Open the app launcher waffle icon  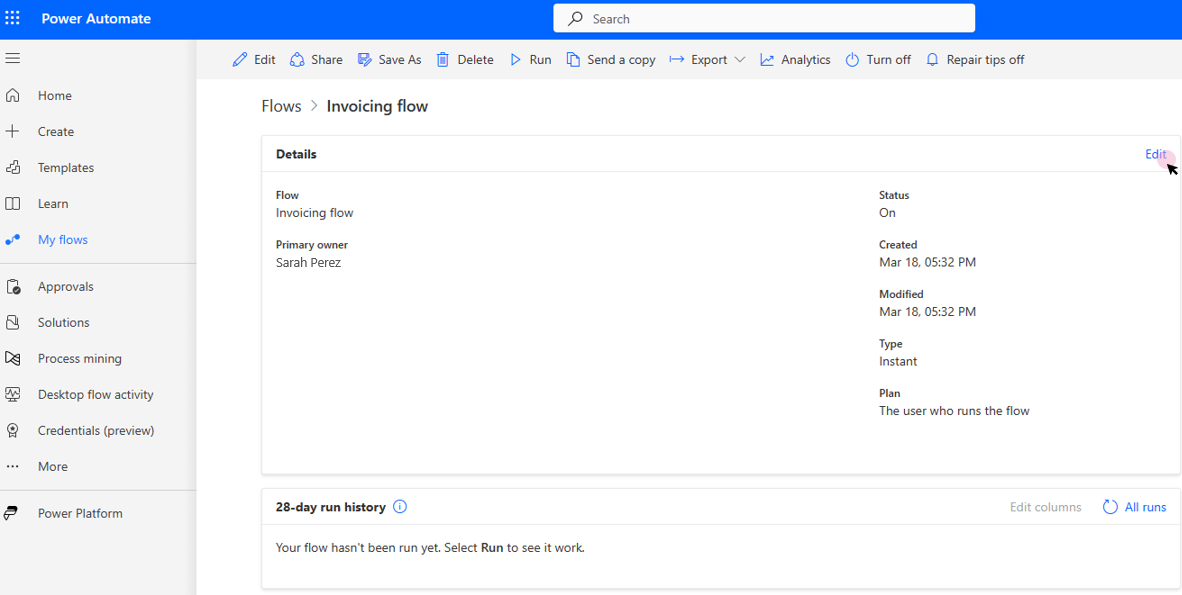click(x=13, y=19)
